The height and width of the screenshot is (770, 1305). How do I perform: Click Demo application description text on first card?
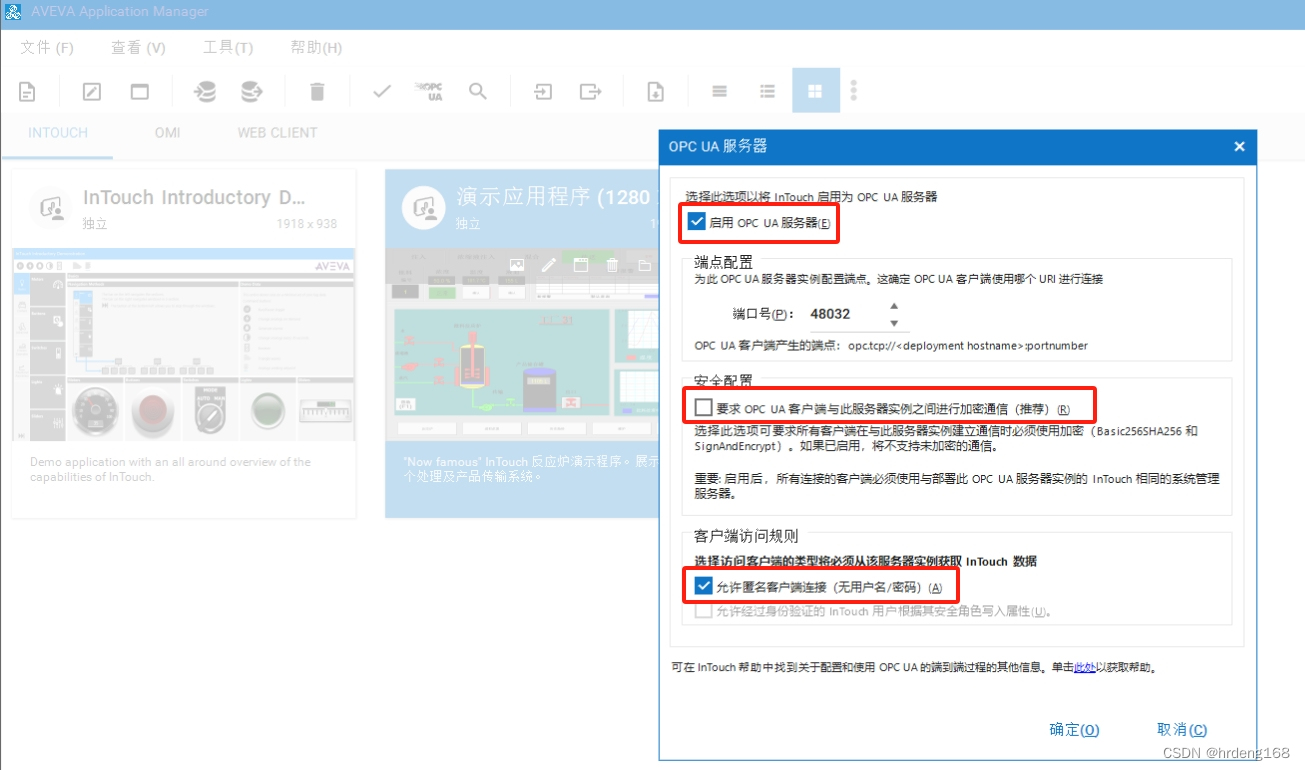point(170,469)
